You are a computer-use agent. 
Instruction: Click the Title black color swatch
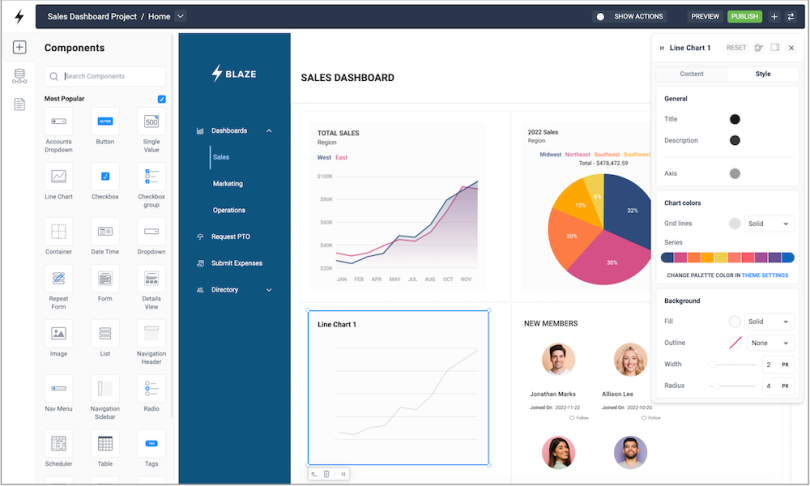735,119
